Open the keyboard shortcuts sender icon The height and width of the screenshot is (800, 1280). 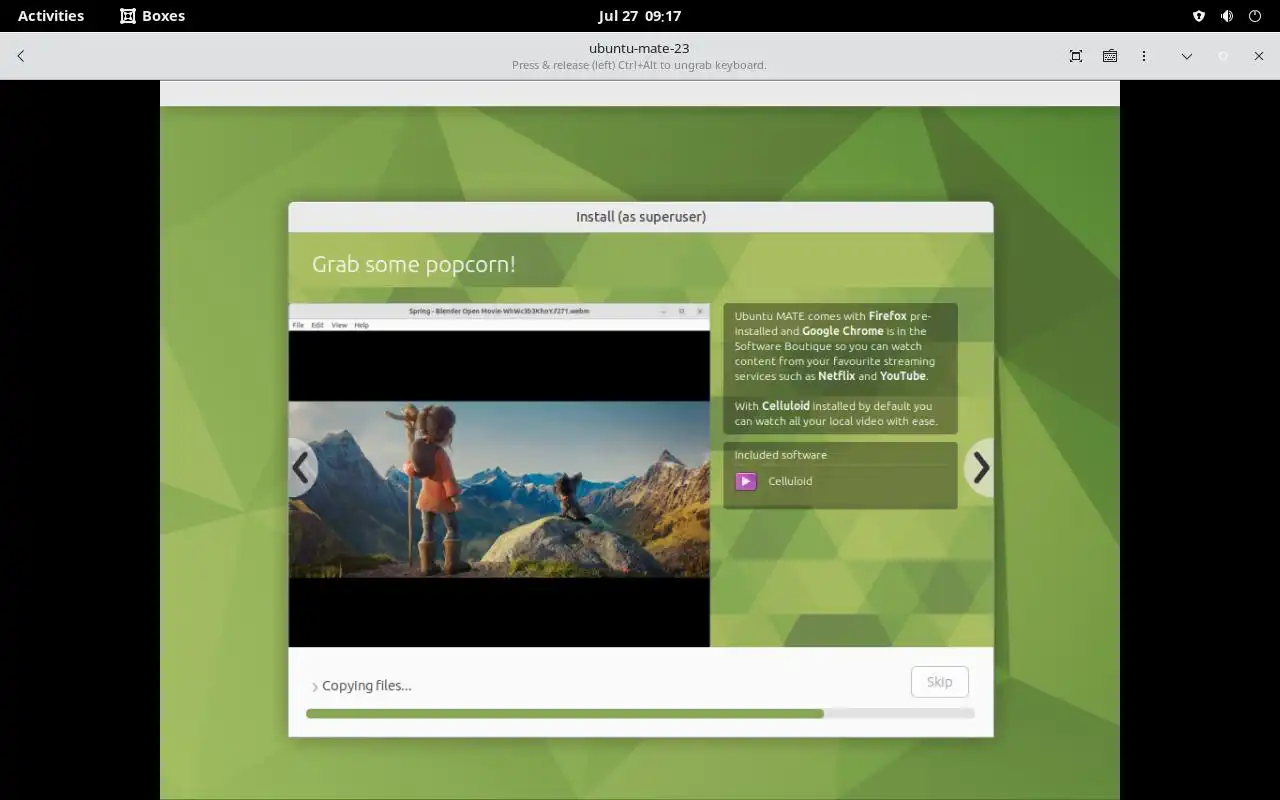[x=1110, y=56]
